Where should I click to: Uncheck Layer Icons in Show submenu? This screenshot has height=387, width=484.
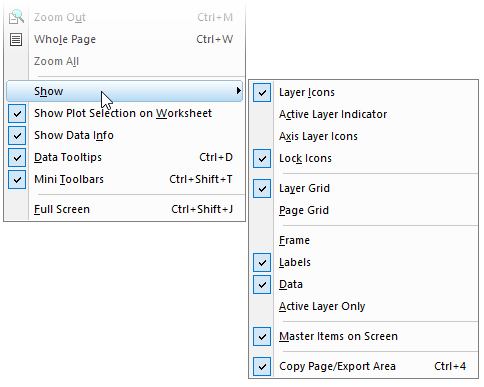262,92
